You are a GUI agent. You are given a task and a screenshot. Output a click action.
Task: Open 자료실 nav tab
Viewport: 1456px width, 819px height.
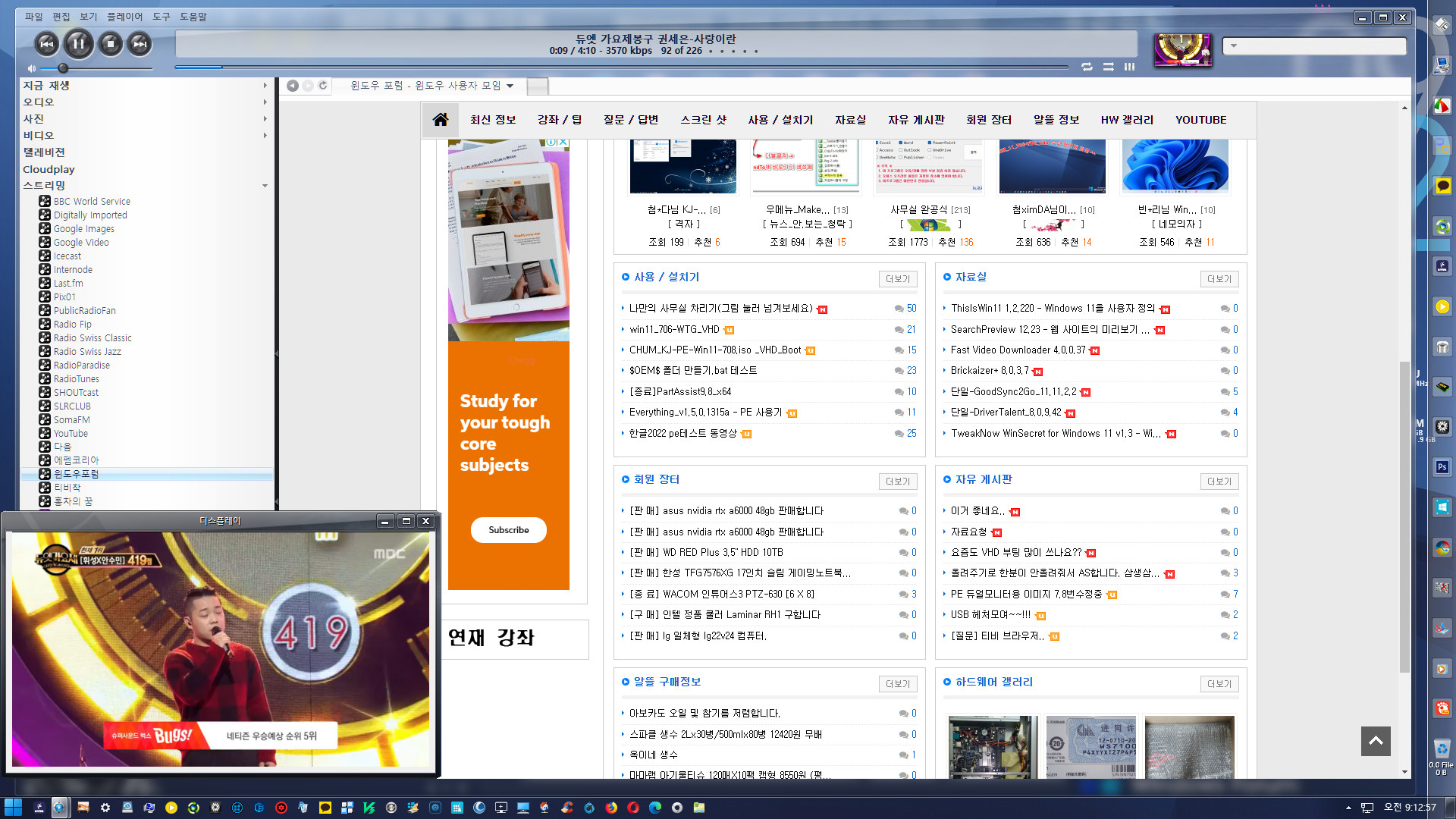click(x=850, y=120)
